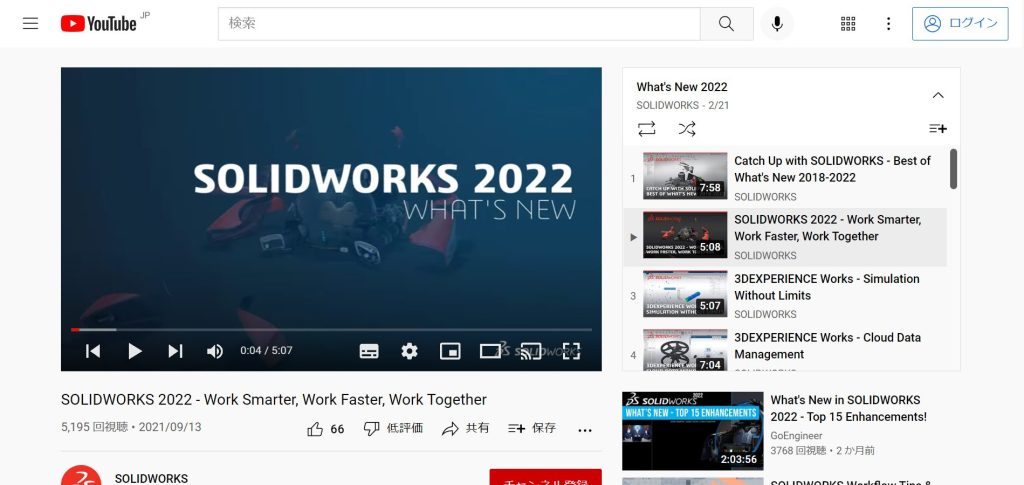Click the video title text
The width and height of the screenshot is (1024, 485).
click(274, 399)
